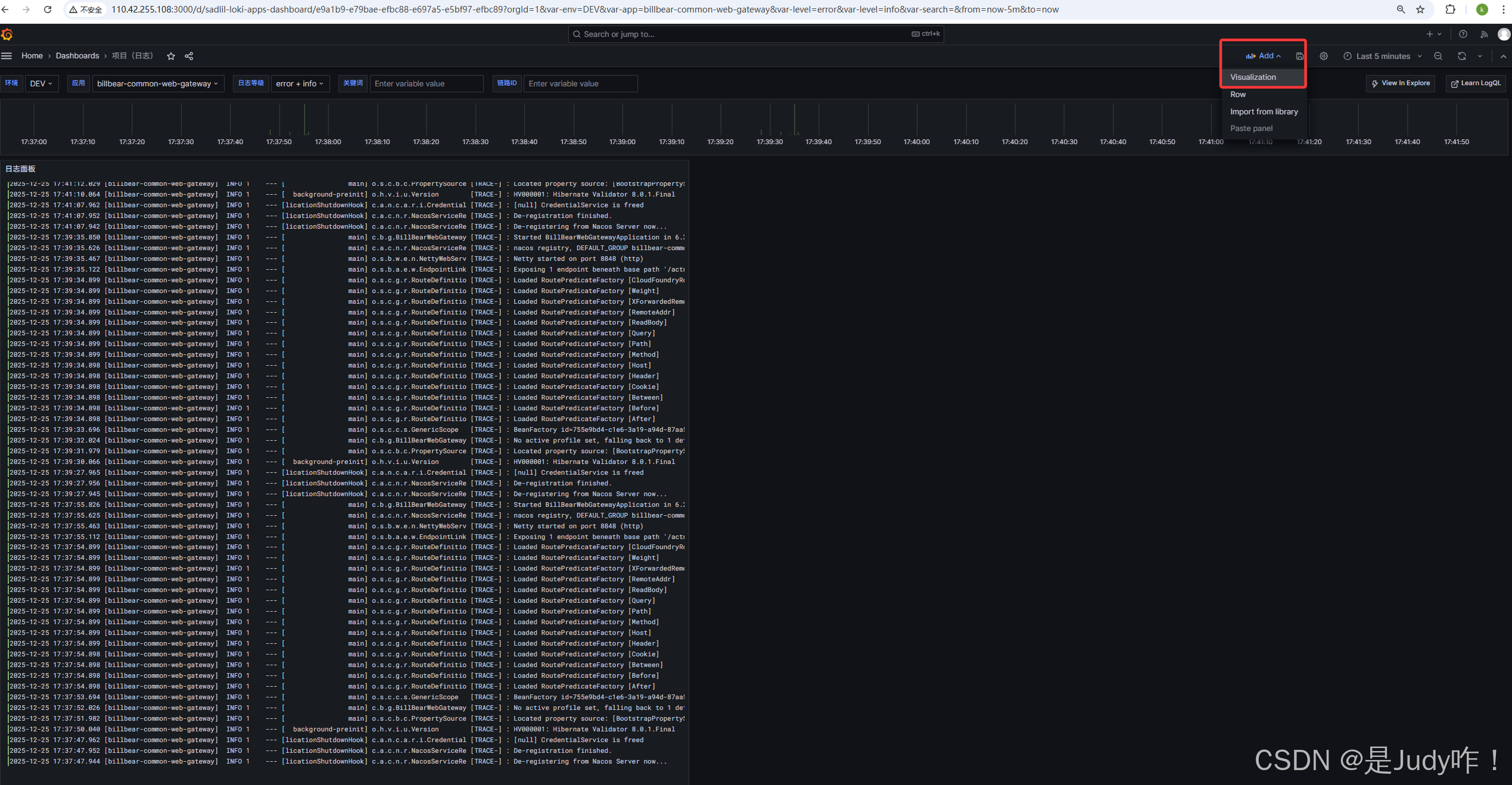Expand billbear-common-web-gateway app selector
Image resolution: width=1512 pixels, height=785 pixels.
[157, 83]
